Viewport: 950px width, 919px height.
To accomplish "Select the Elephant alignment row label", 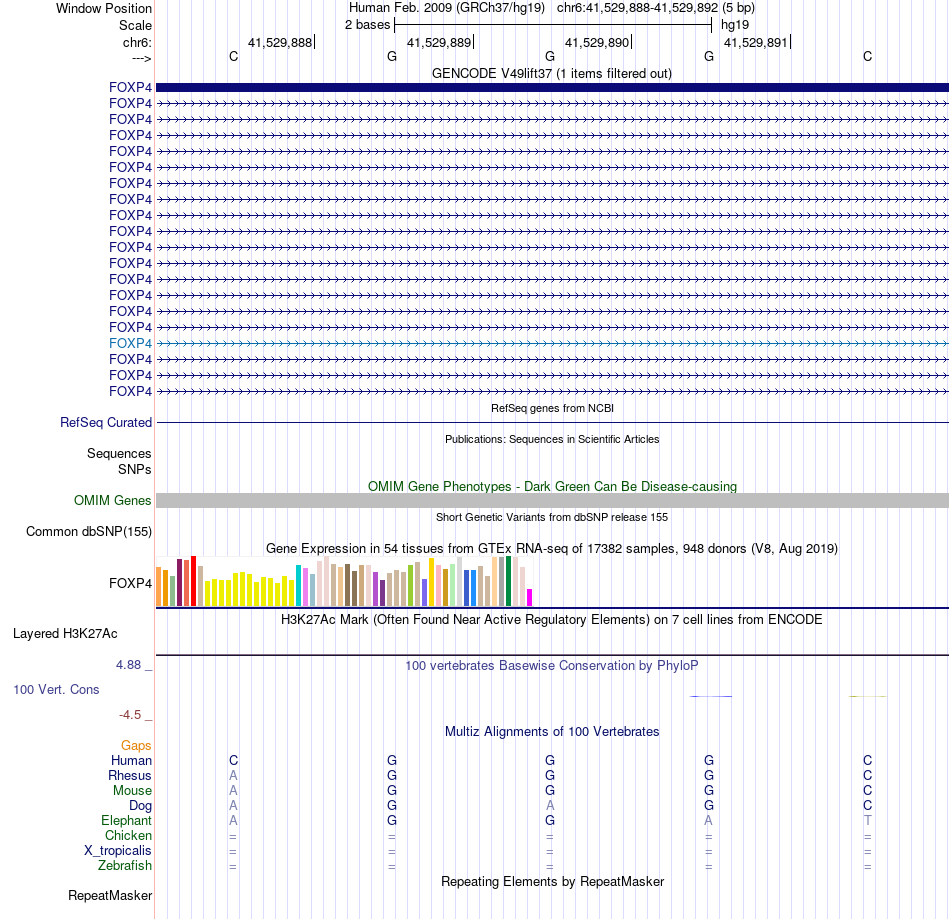I will tap(127, 820).
